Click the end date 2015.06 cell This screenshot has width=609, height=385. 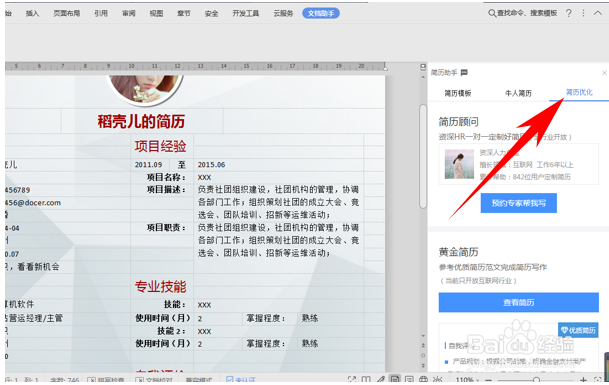point(211,165)
